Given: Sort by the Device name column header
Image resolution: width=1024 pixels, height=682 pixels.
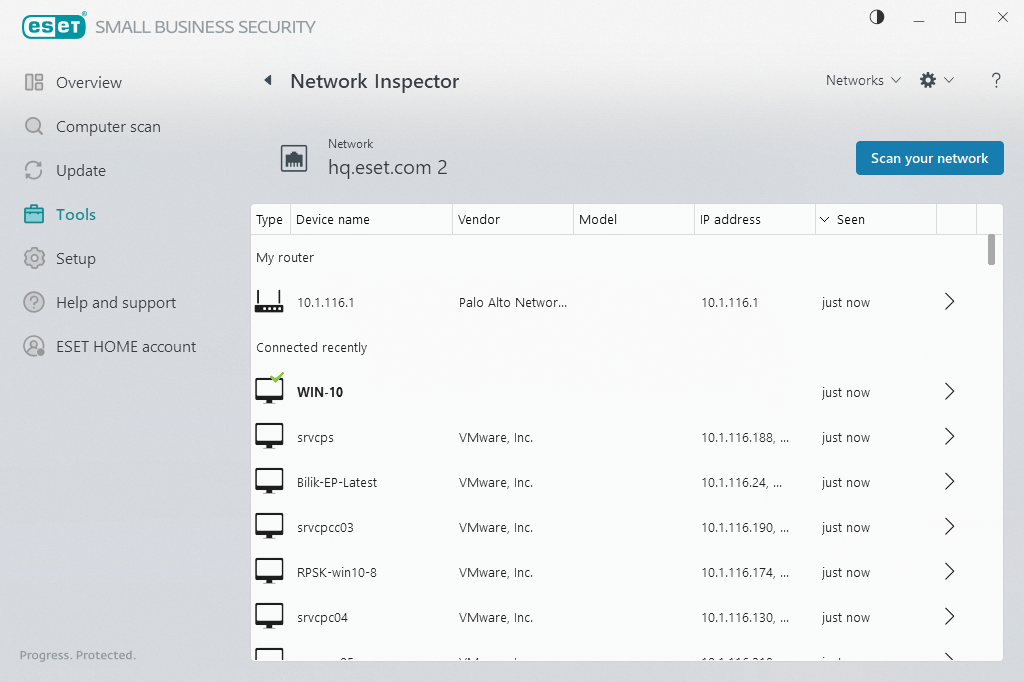Looking at the screenshot, I should click(x=333, y=220).
